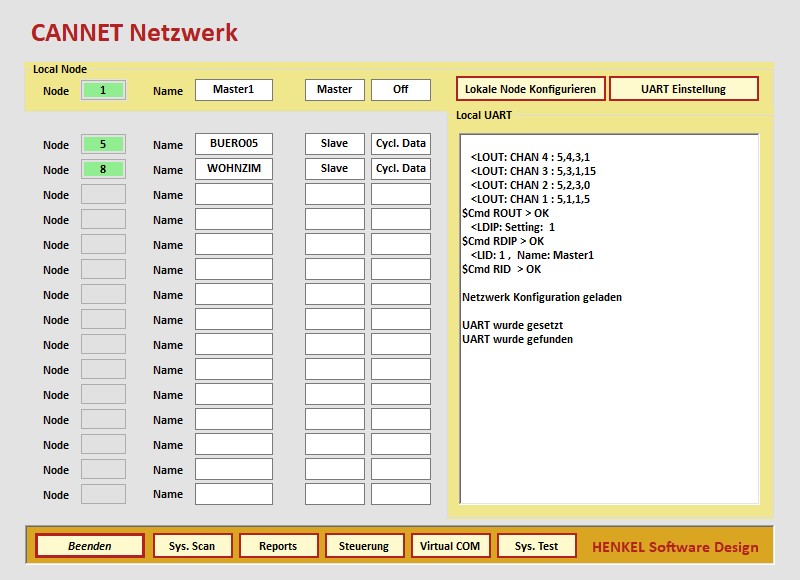800x580 pixels.
Task: Open "Virtual COM"
Action: click(450, 546)
